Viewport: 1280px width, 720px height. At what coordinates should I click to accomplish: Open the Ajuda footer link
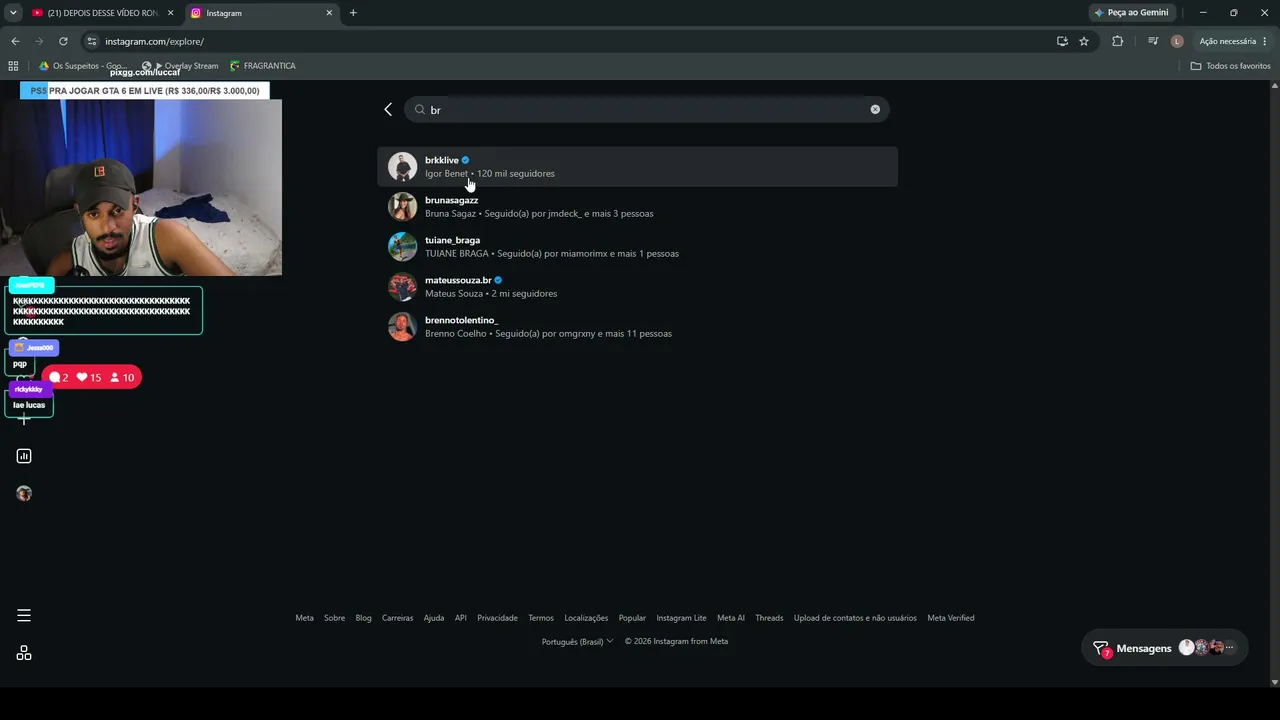click(x=434, y=618)
